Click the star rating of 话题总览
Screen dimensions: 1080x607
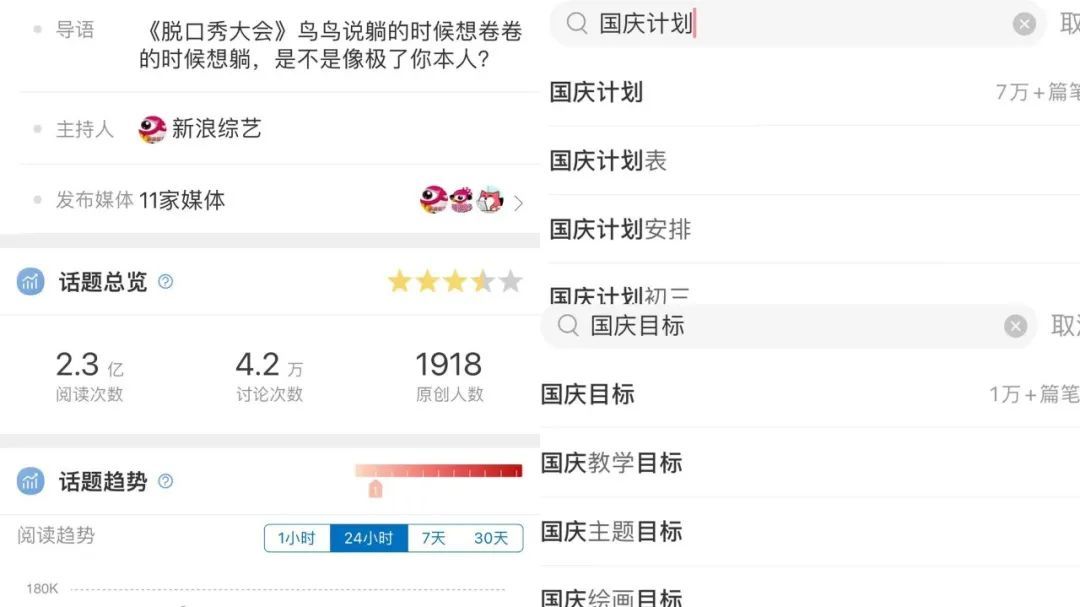(x=455, y=281)
